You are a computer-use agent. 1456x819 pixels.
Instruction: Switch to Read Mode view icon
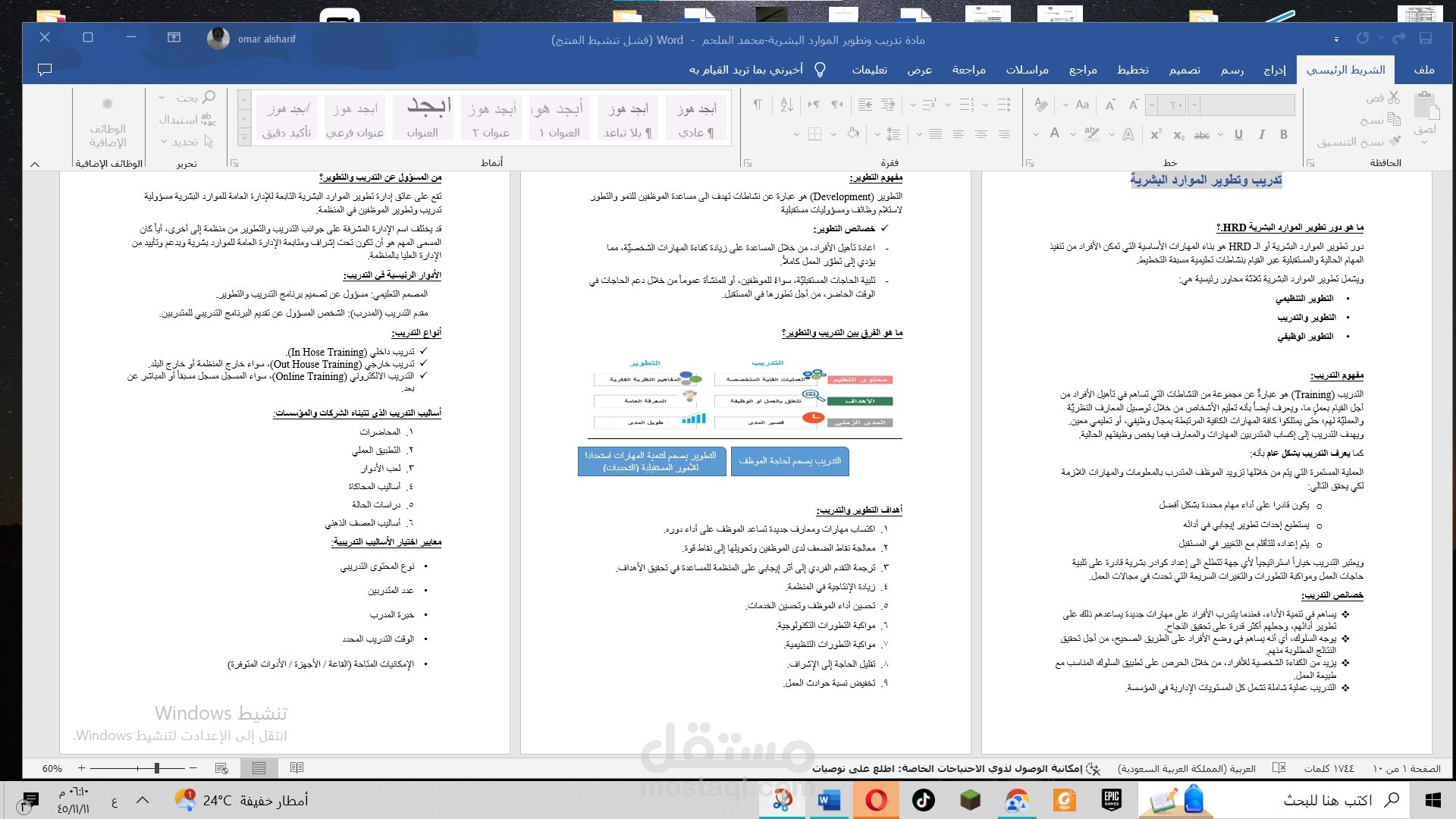click(297, 768)
